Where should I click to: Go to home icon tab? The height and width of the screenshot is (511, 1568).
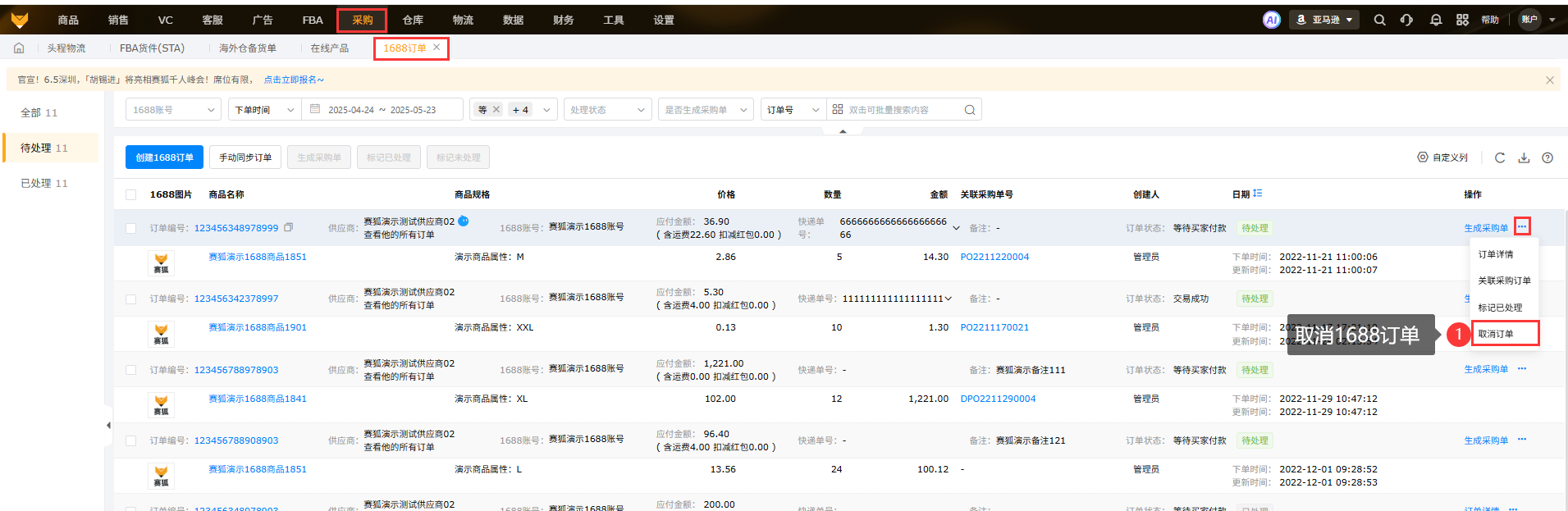19,48
